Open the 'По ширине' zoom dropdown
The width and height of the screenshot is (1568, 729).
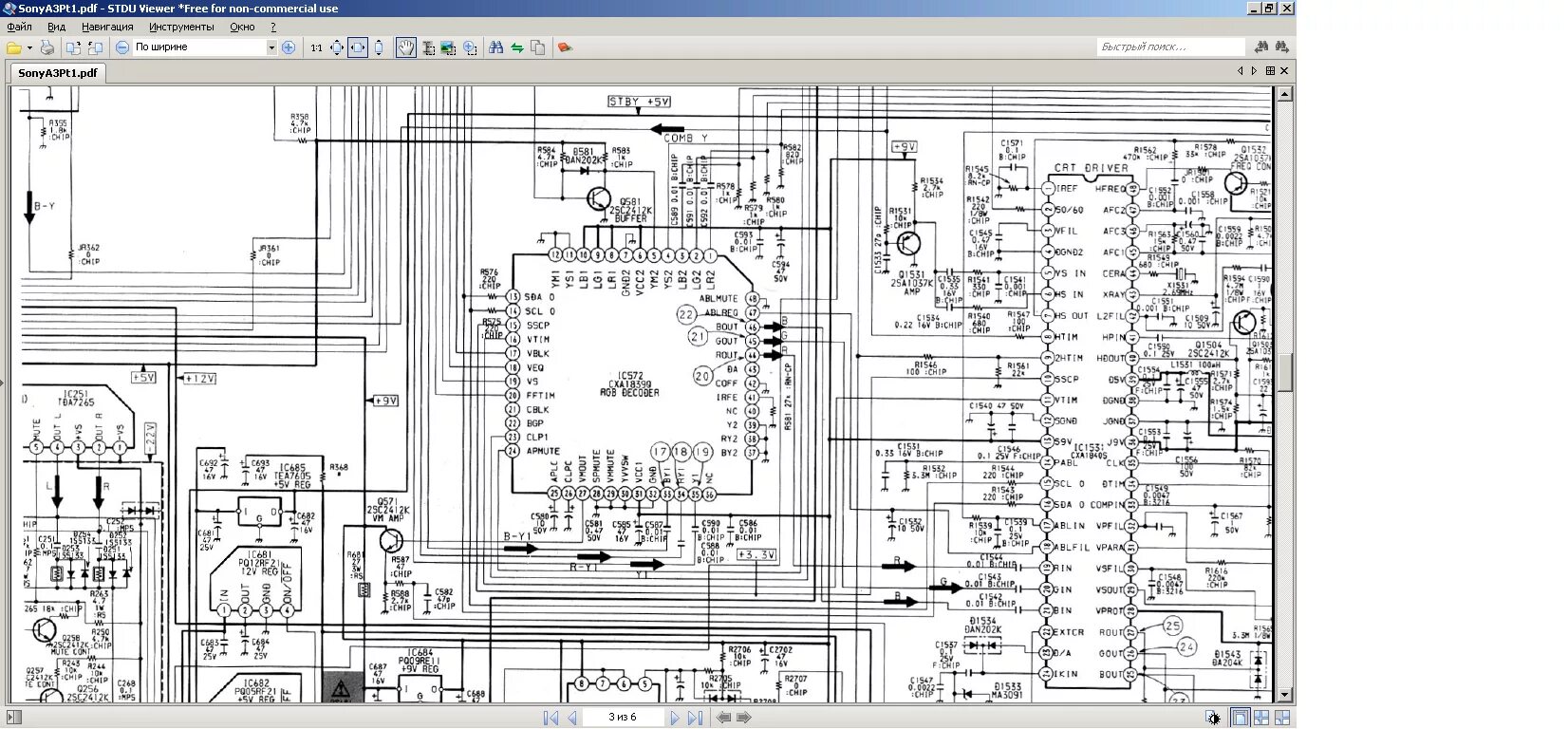[271, 47]
